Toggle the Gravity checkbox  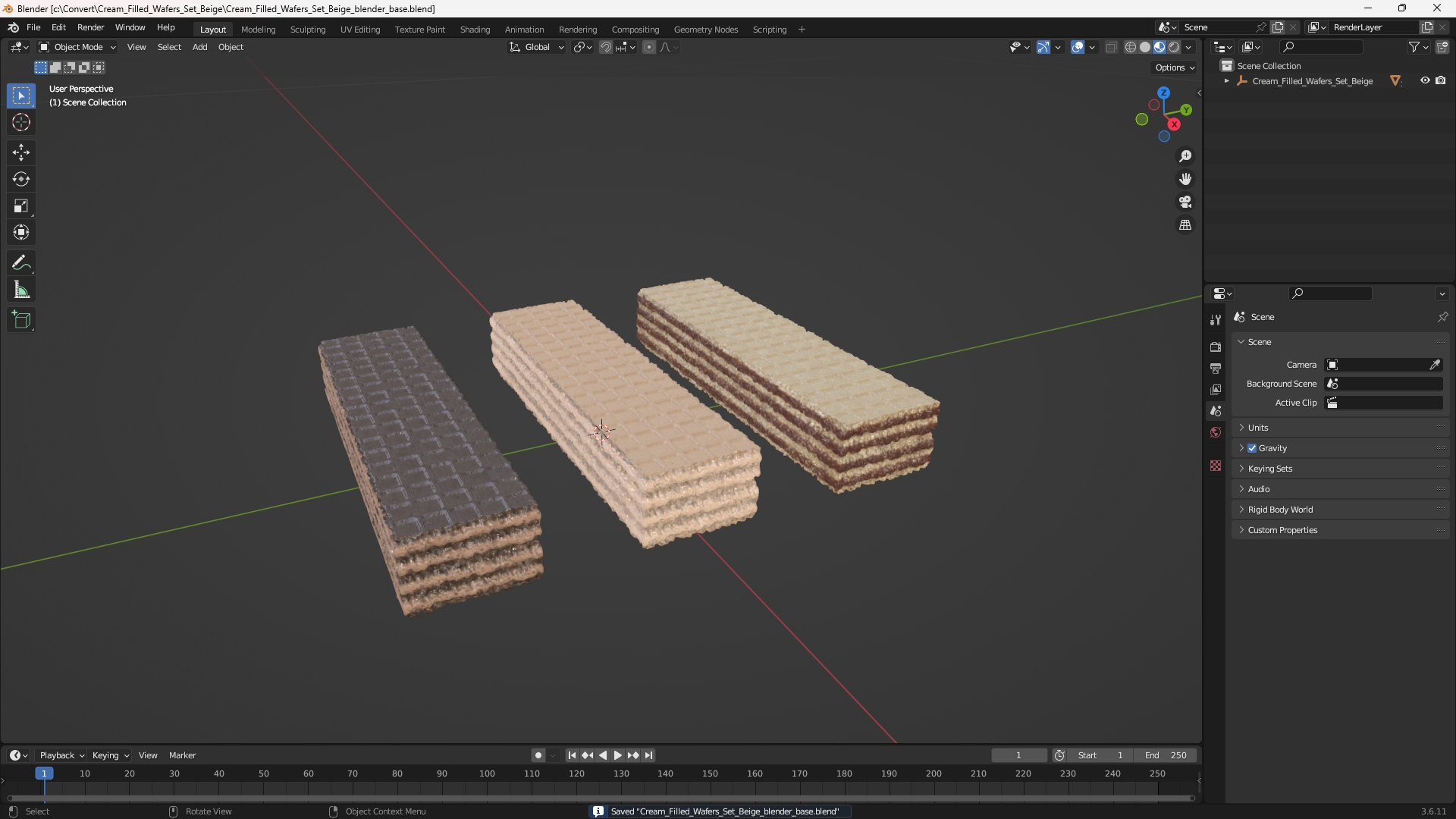point(1252,448)
